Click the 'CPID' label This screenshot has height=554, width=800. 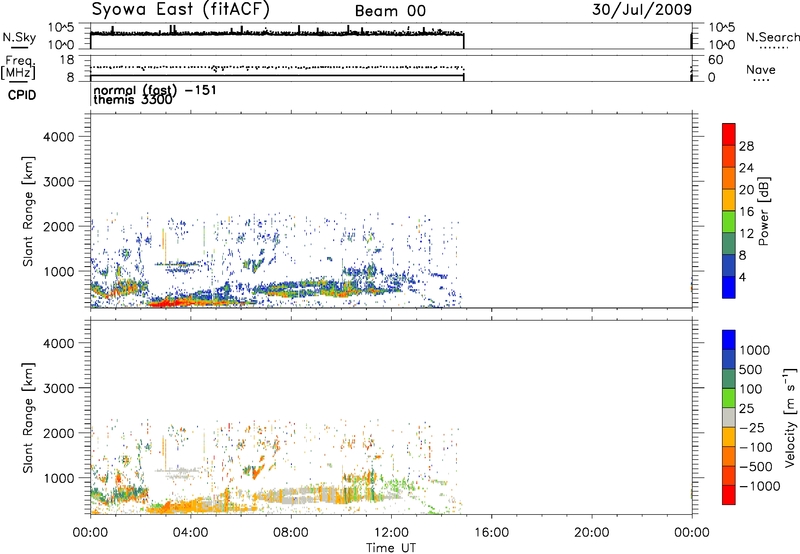pyautogui.click(x=22, y=95)
